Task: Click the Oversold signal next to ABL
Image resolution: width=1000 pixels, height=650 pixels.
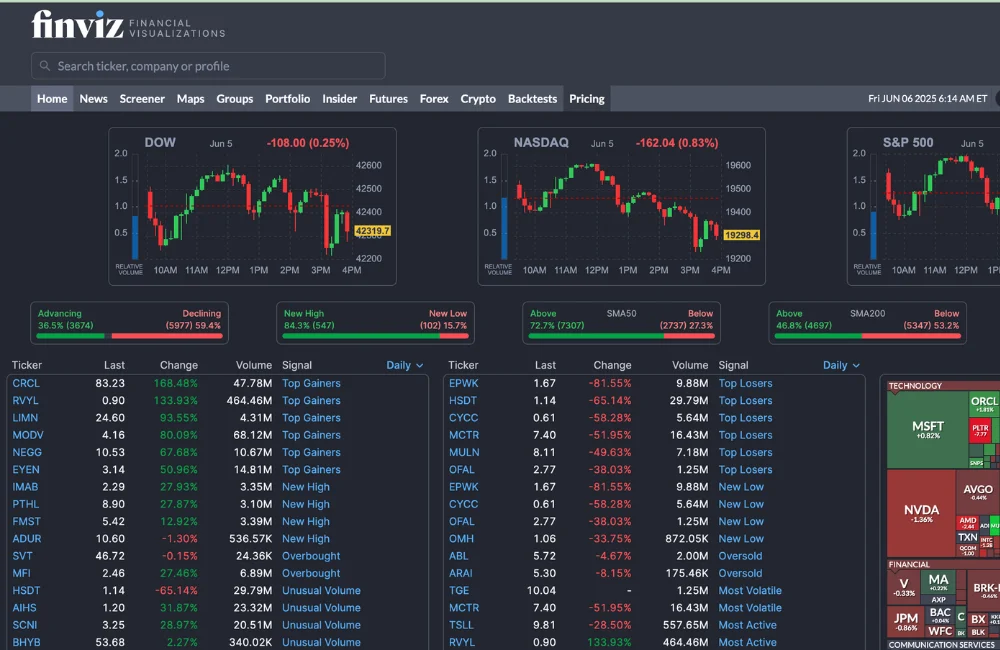Action: point(740,556)
